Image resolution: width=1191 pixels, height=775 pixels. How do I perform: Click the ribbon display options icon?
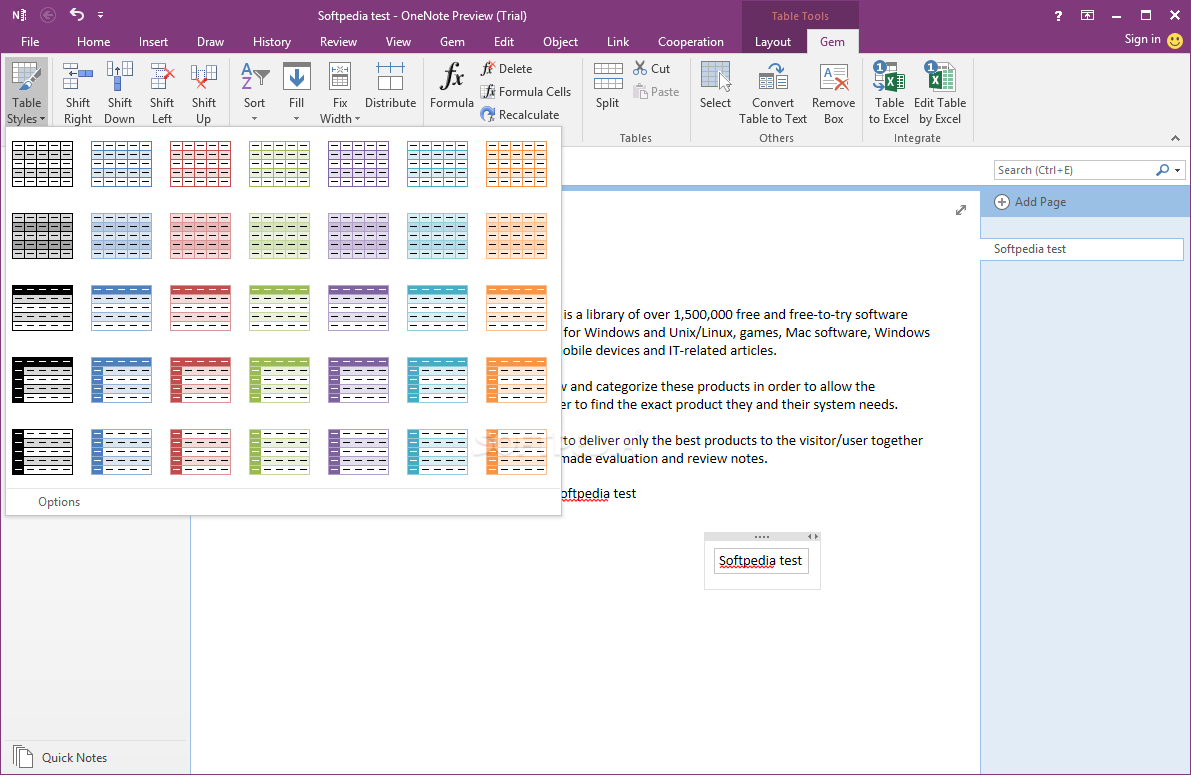coord(1088,15)
